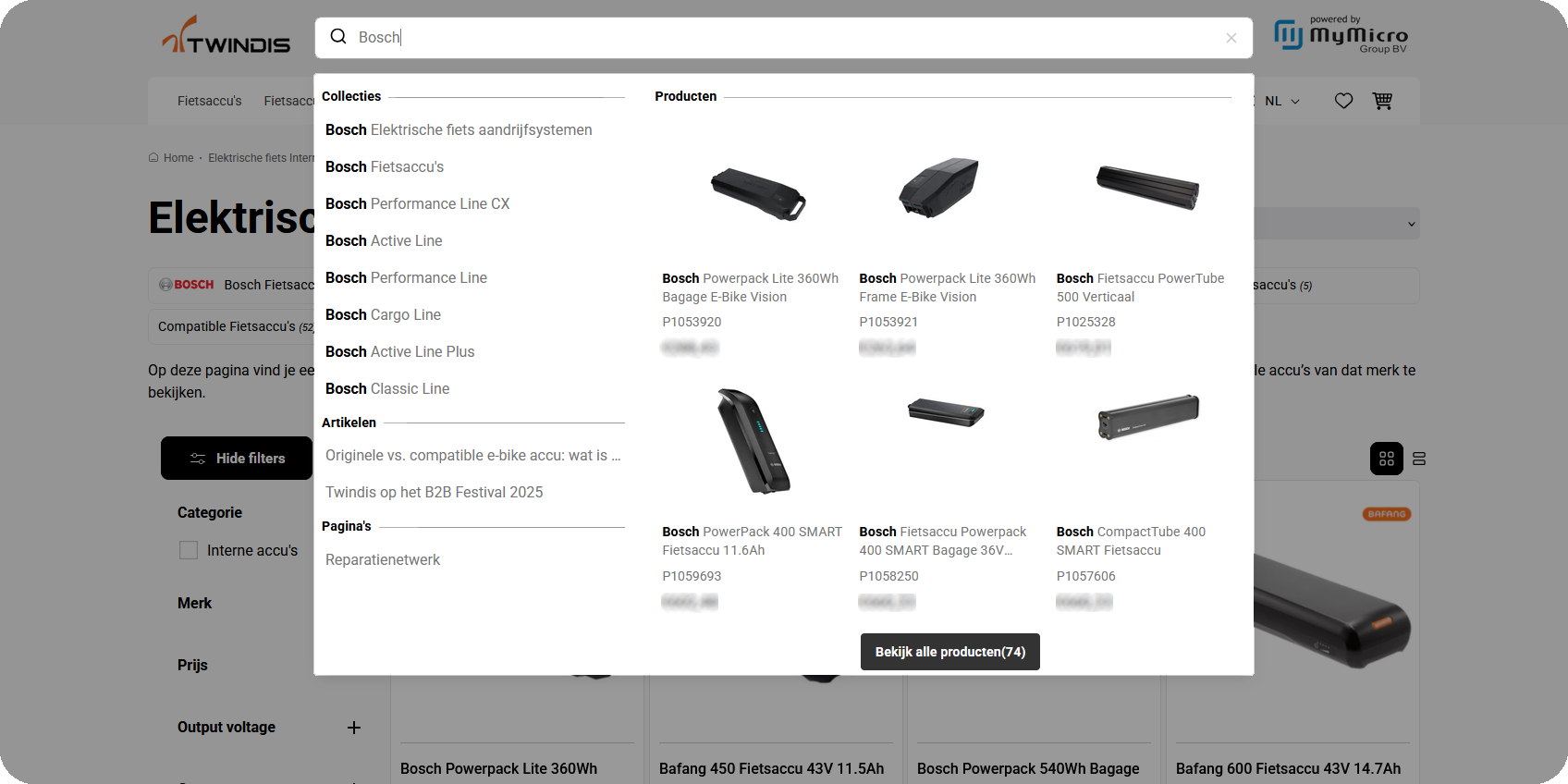The width and height of the screenshot is (1568, 784).
Task: Click the Bosch brand logo chip
Action: [x=187, y=285]
